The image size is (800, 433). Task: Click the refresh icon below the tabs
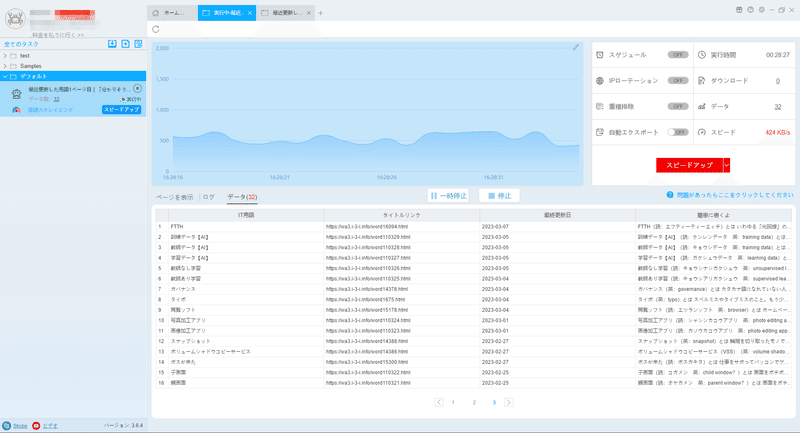click(x=156, y=29)
